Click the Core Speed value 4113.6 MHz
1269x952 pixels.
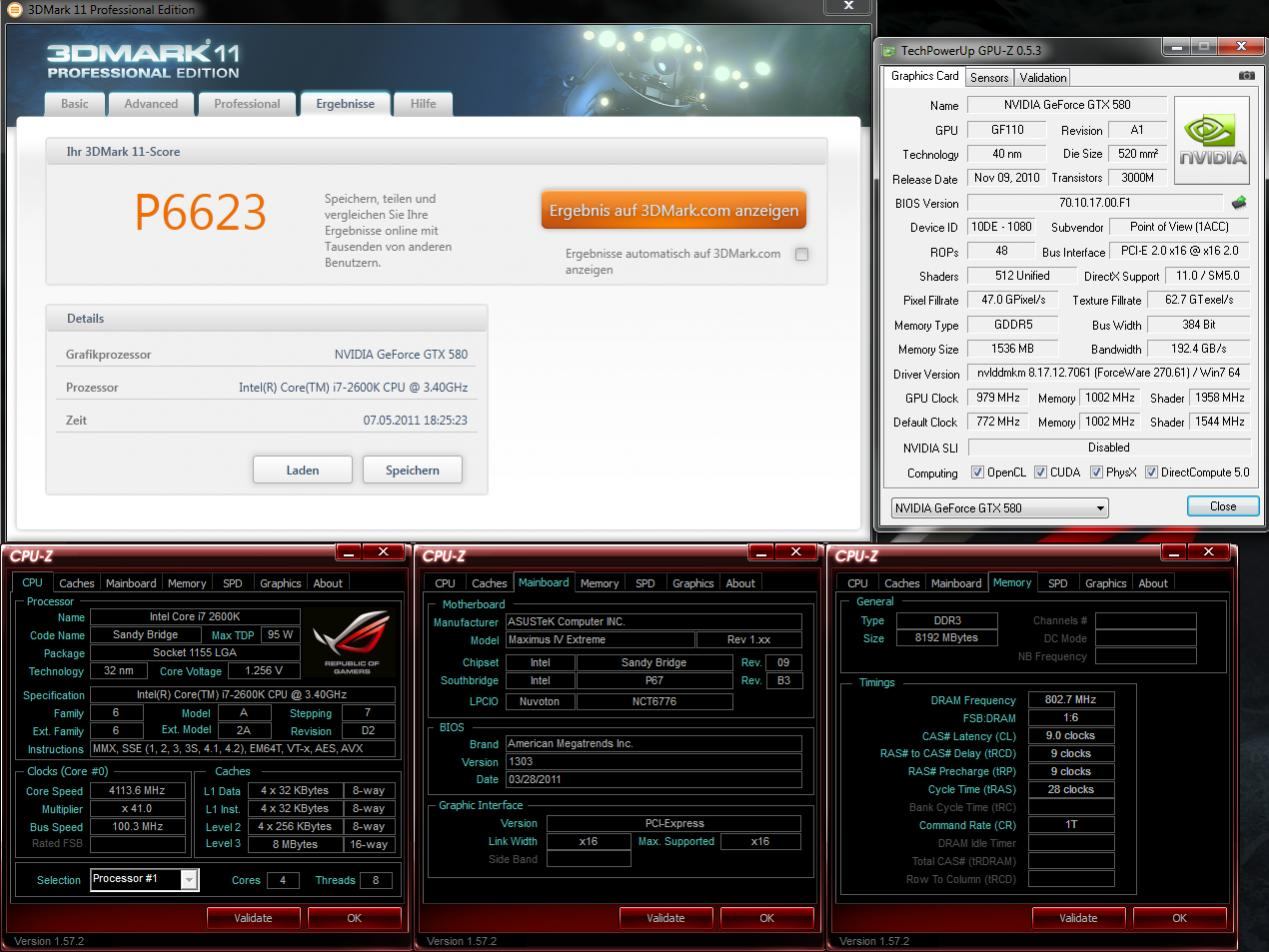(x=137, y=790)
